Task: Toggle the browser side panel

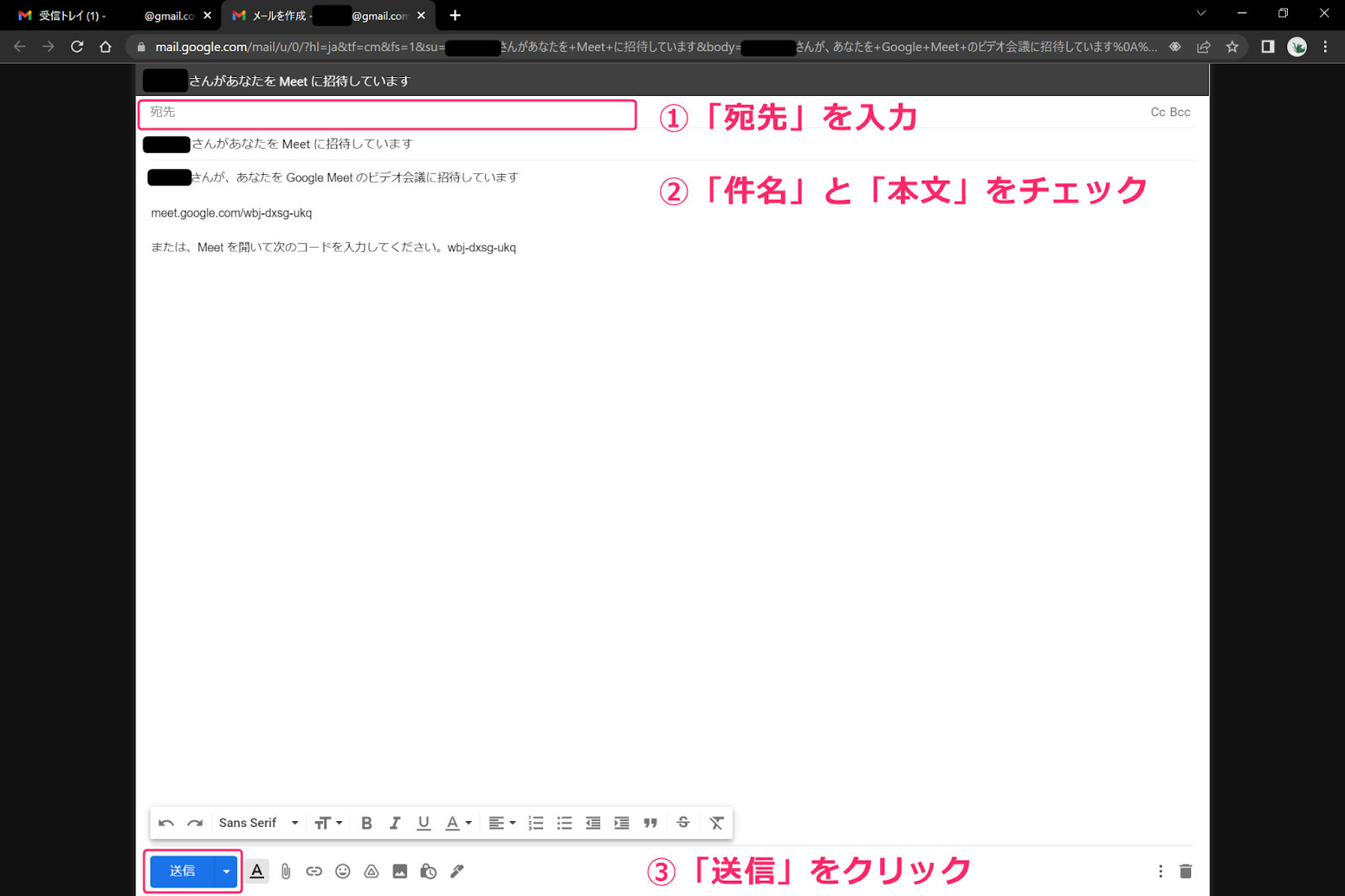Action: pos(1268,46)
